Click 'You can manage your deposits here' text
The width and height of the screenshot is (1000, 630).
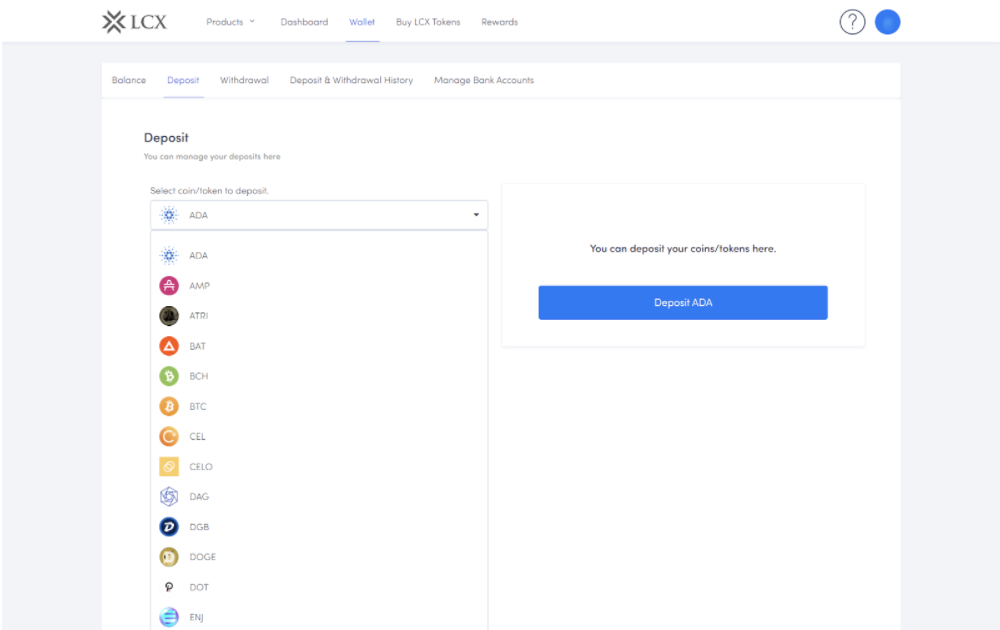pyautogui.click(x=212, y=157)
